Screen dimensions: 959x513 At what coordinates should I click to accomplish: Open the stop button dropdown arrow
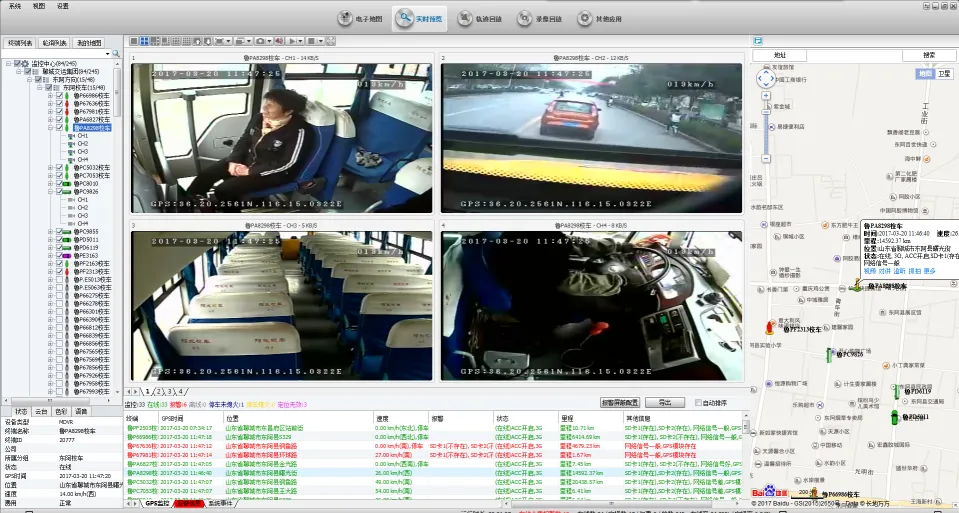[x=320, y=41]
